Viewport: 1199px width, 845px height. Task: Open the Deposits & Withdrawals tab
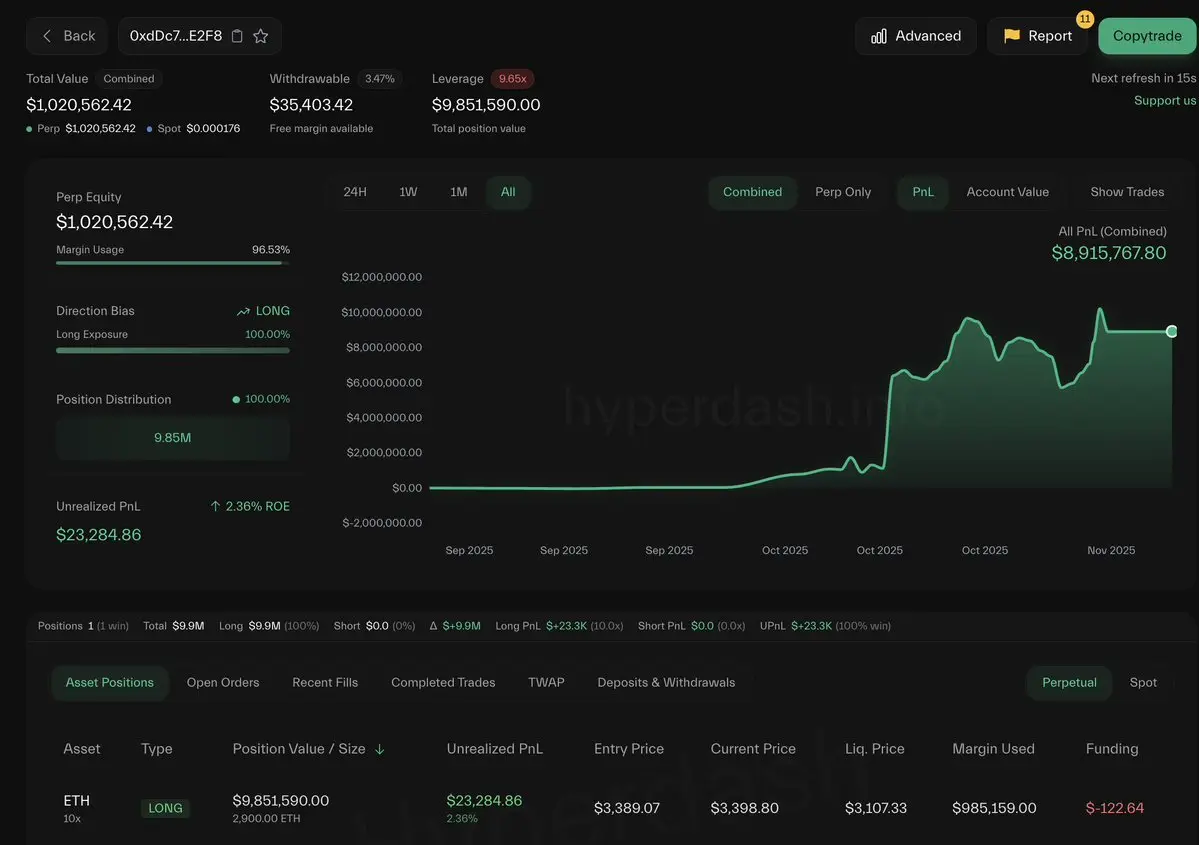tap(666, 682)
